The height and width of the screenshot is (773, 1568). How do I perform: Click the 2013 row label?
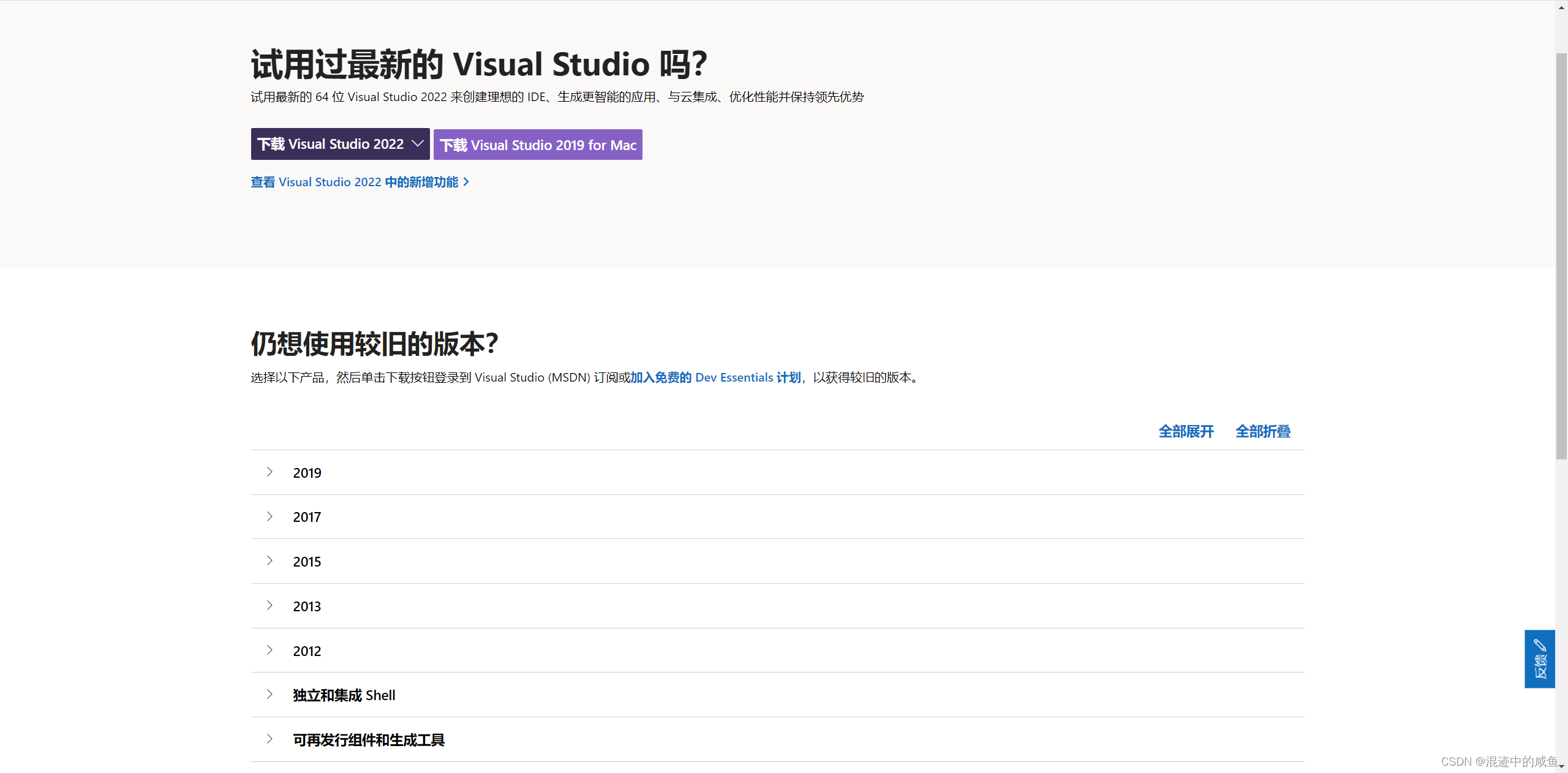click(x=307, y=606)
